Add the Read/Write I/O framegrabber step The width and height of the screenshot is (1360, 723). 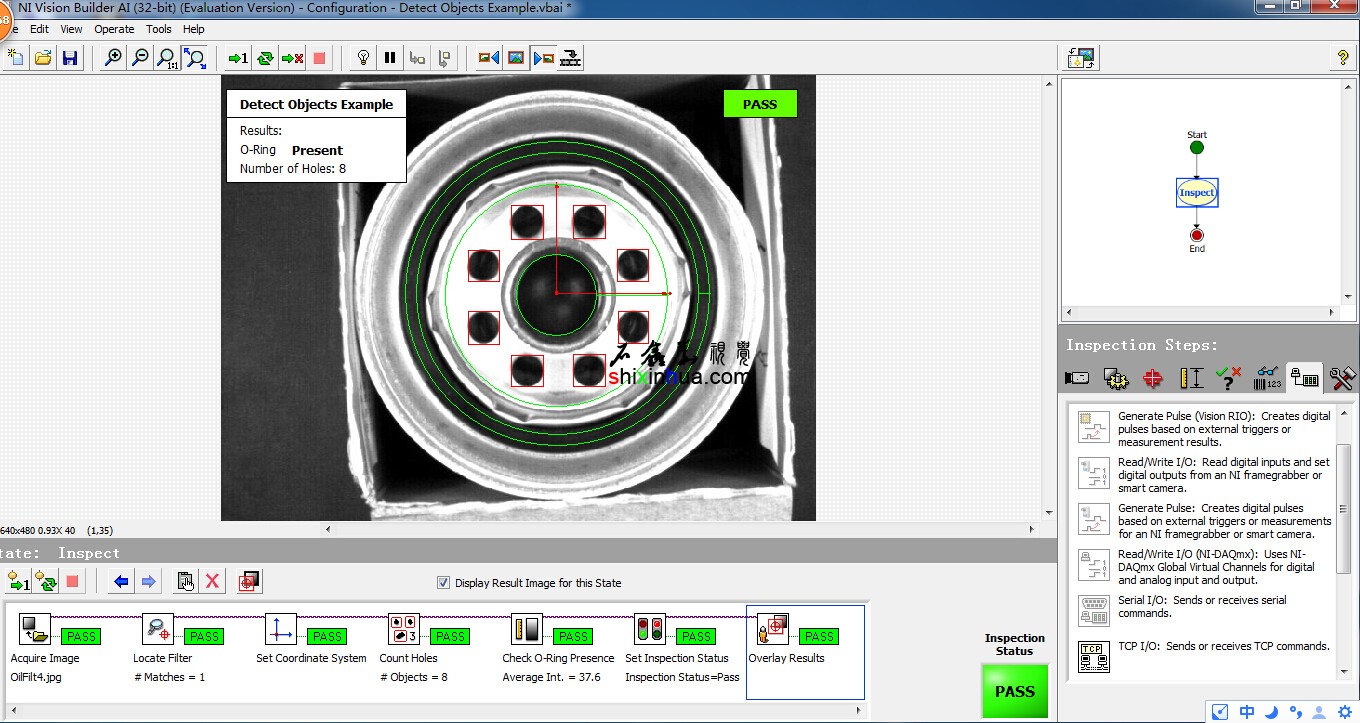[x=1204, y=475]
